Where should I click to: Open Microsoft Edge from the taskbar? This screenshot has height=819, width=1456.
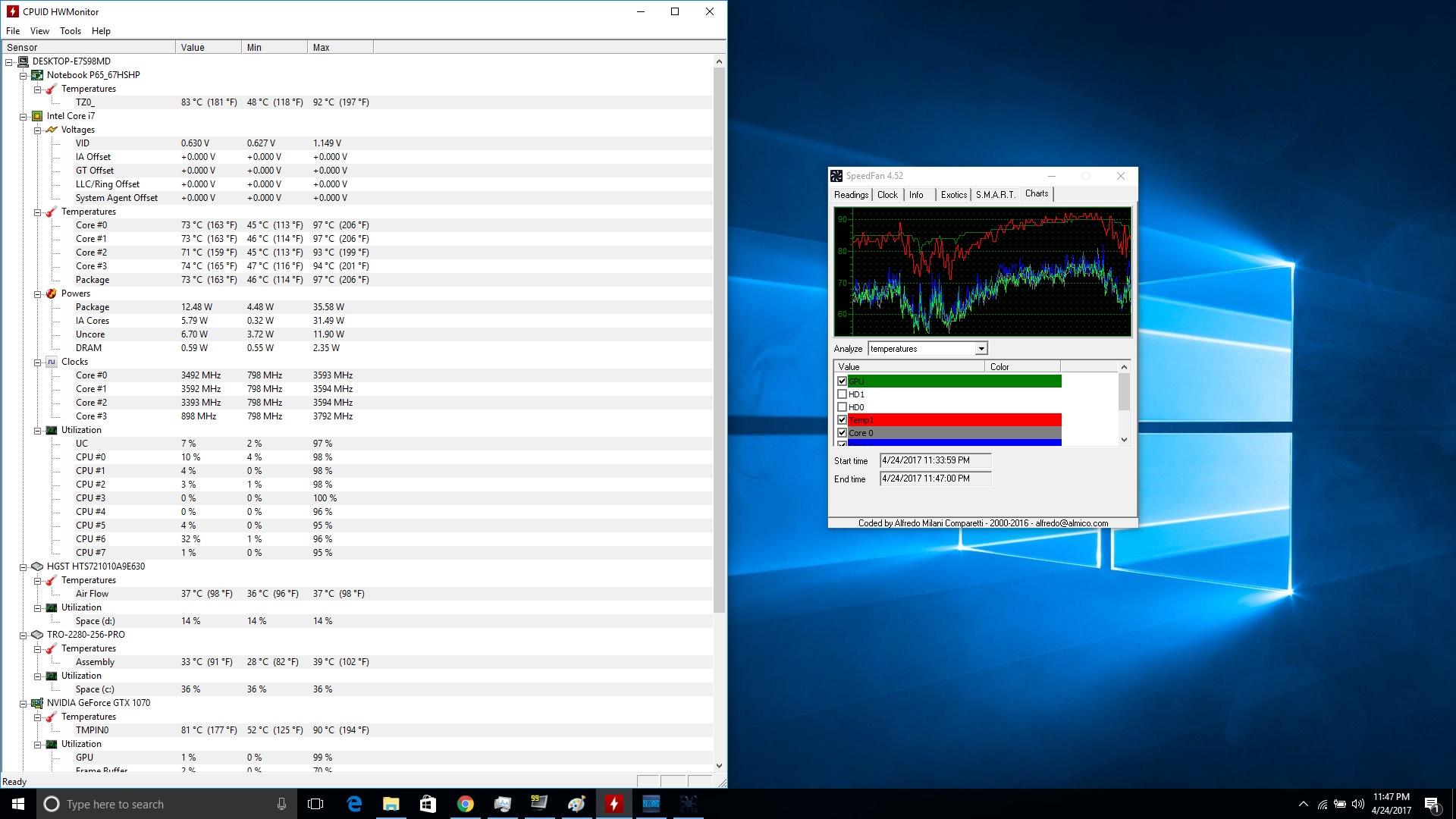click(x=354, y=804)
